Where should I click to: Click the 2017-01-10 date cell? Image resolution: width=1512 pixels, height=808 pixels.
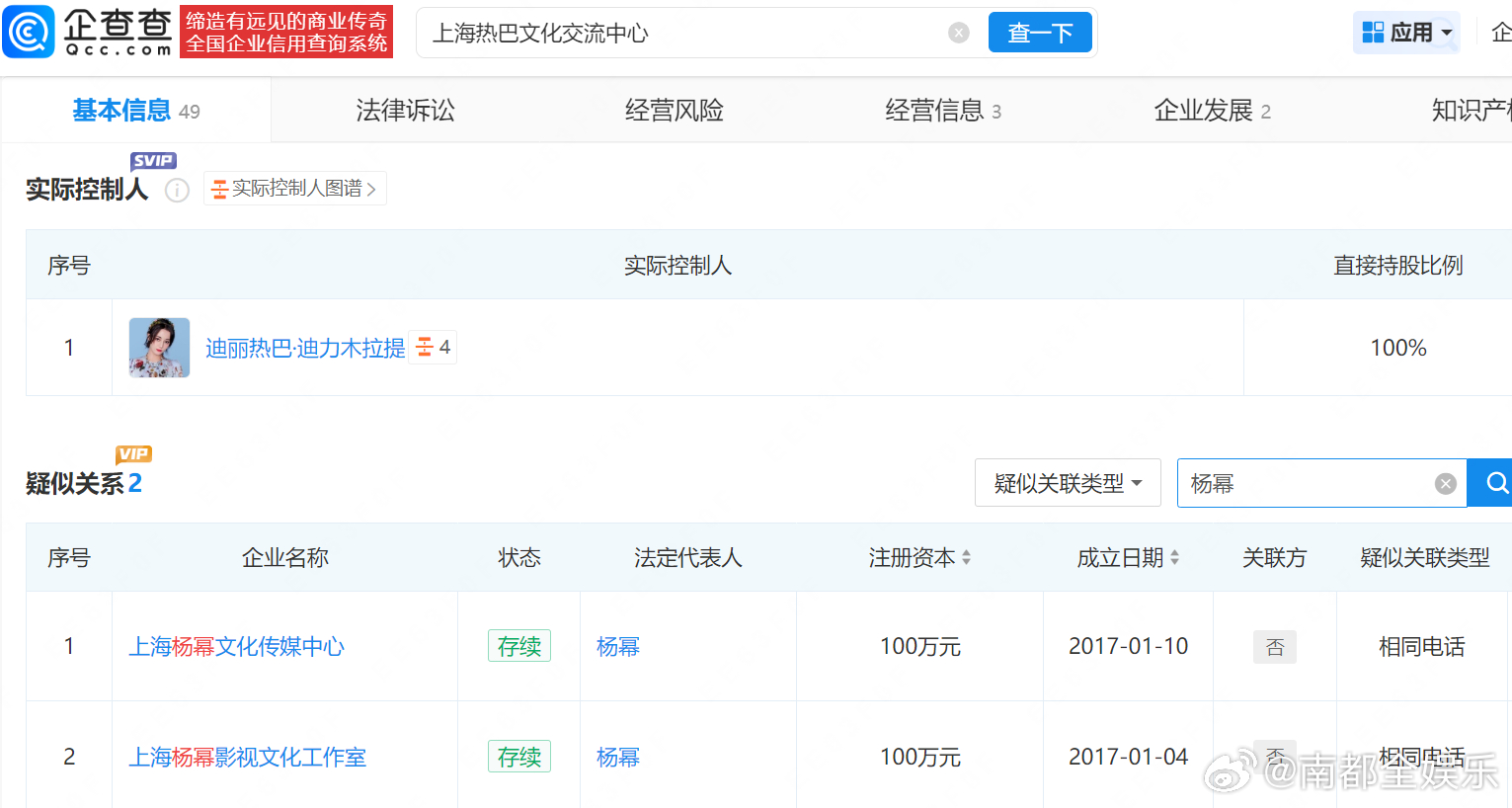(1129, 646)
